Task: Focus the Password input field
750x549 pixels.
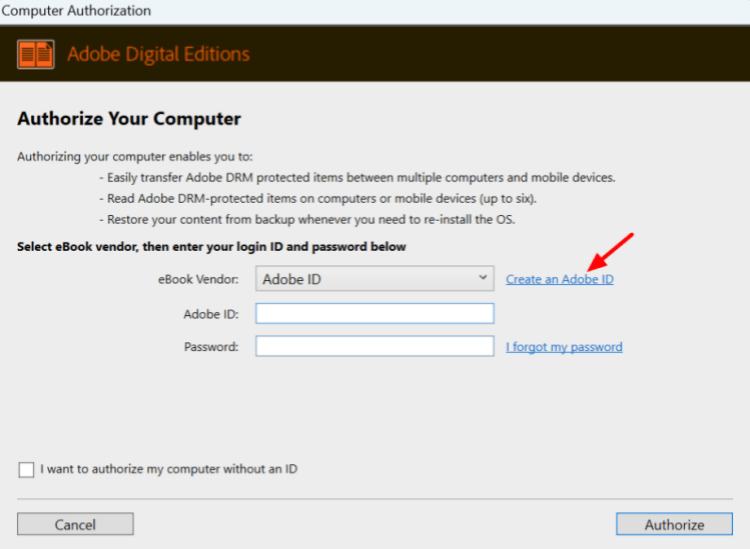Action: tap(375, 346)
